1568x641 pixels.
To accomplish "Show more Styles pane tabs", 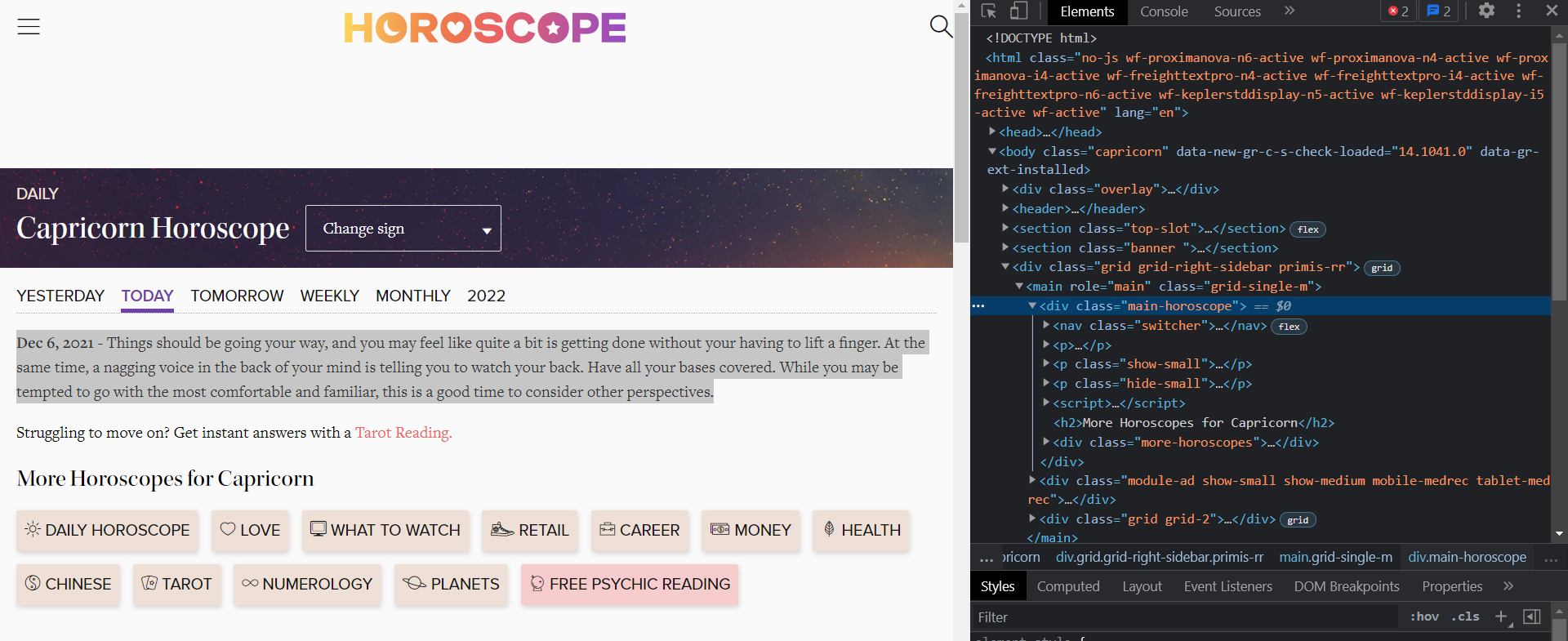I will coord(1508,586).
